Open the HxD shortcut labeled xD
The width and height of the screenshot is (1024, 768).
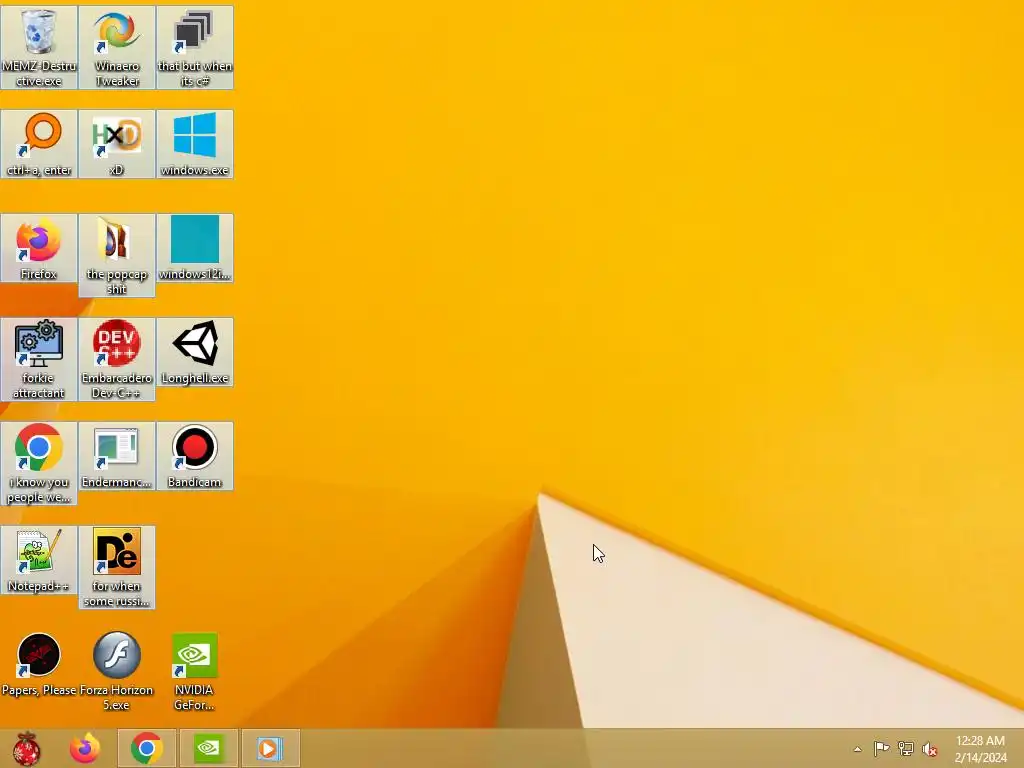coord(117,144)
